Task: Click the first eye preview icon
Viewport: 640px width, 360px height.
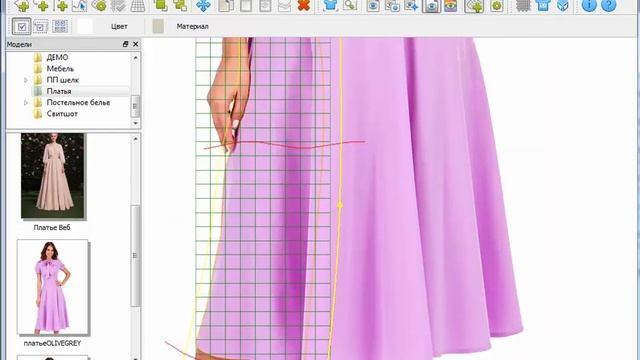Action: [x=373, y=5]
